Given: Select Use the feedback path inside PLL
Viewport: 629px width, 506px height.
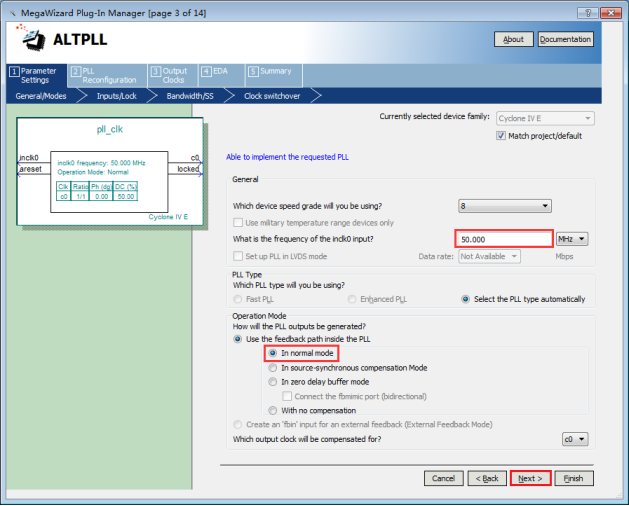Looking at the screenshot, I should coord(238,339).
